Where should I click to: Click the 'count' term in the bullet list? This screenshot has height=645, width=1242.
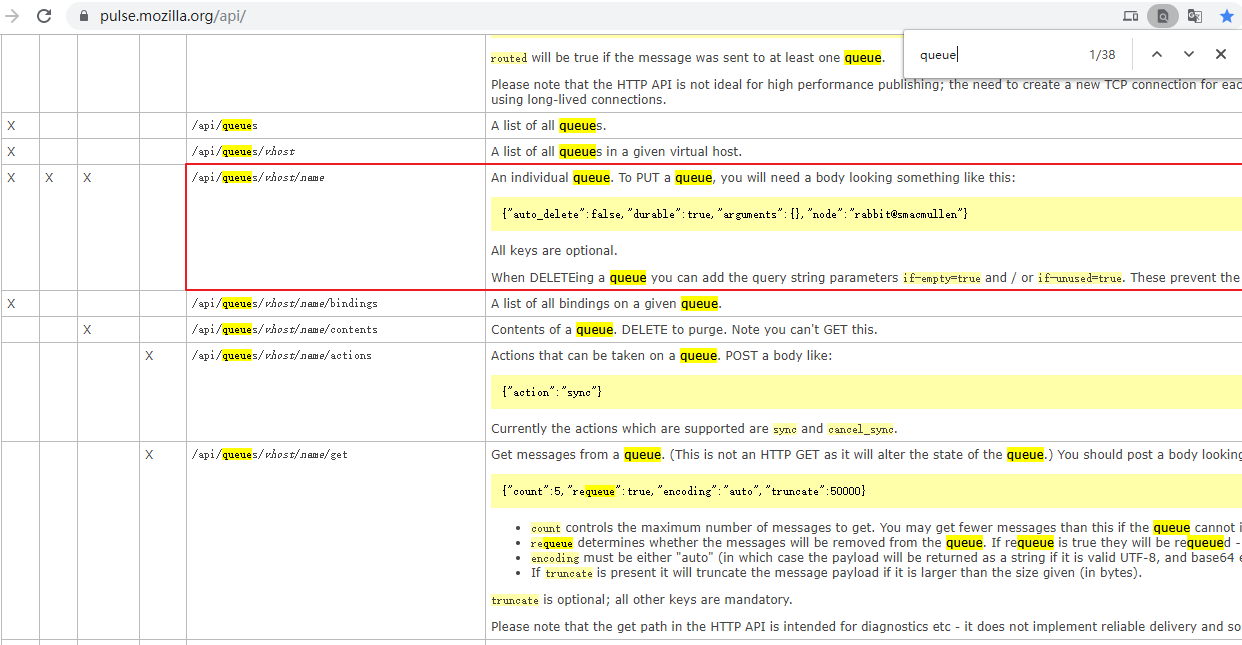(546, 528)
